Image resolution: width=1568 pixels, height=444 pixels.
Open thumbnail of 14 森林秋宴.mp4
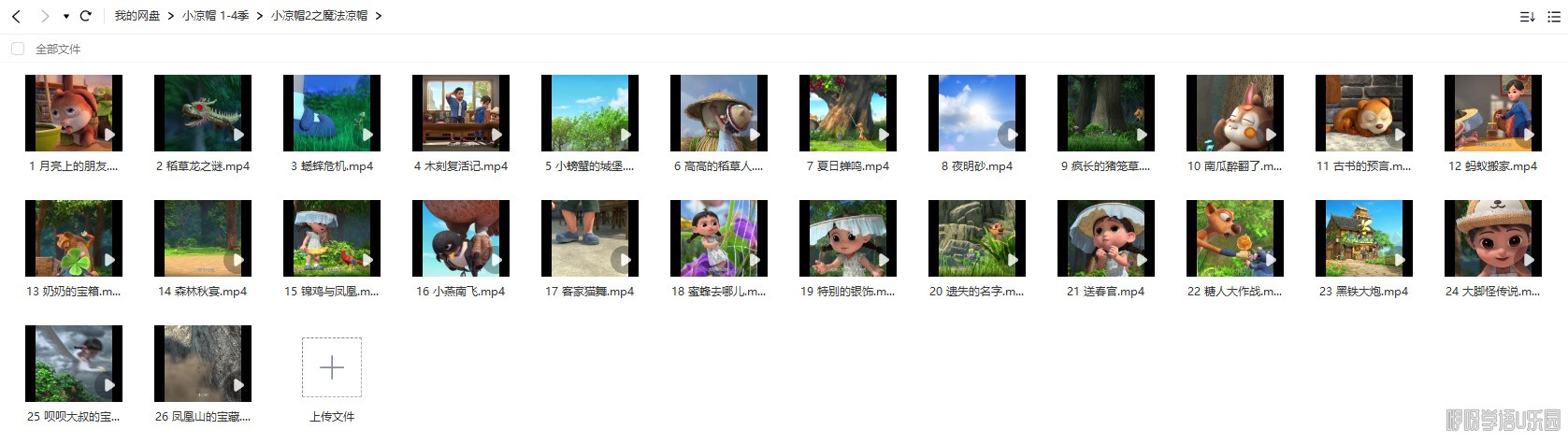pos(203,238)
